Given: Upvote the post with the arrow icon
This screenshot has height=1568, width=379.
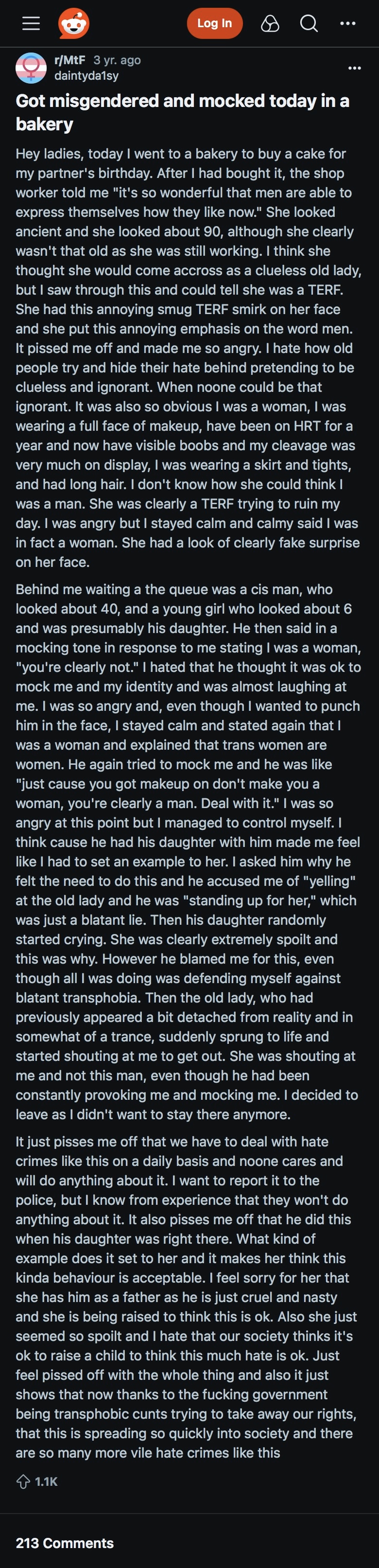Looking at the screenshot, I should (23, 1481).
